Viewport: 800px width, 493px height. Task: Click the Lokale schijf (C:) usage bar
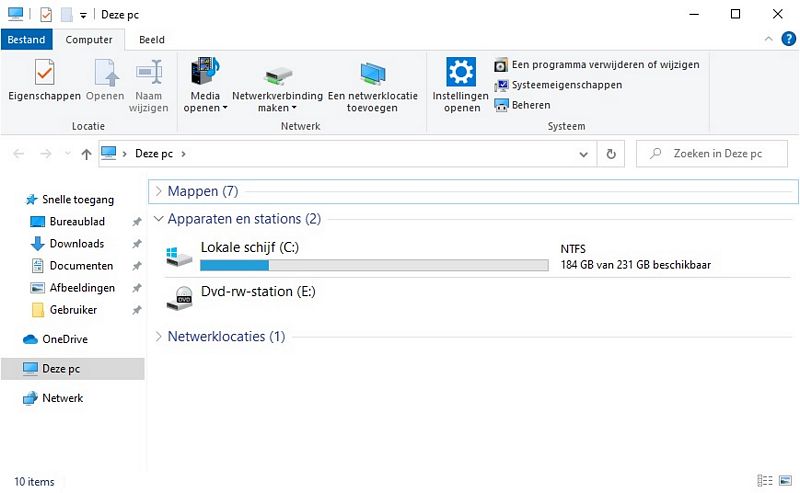pyautogui.click(x=374, y=265)
